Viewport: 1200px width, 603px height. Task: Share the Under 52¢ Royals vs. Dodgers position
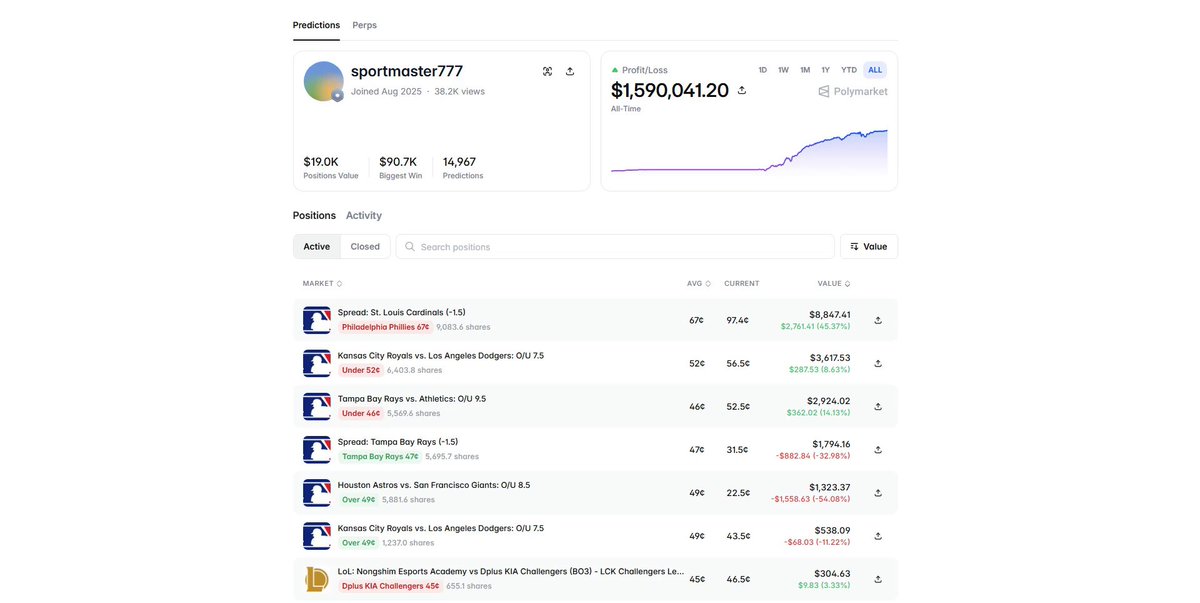click(878, 363)
